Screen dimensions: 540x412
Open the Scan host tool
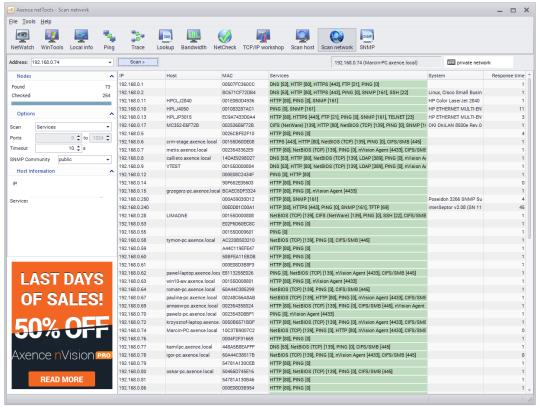302,40
